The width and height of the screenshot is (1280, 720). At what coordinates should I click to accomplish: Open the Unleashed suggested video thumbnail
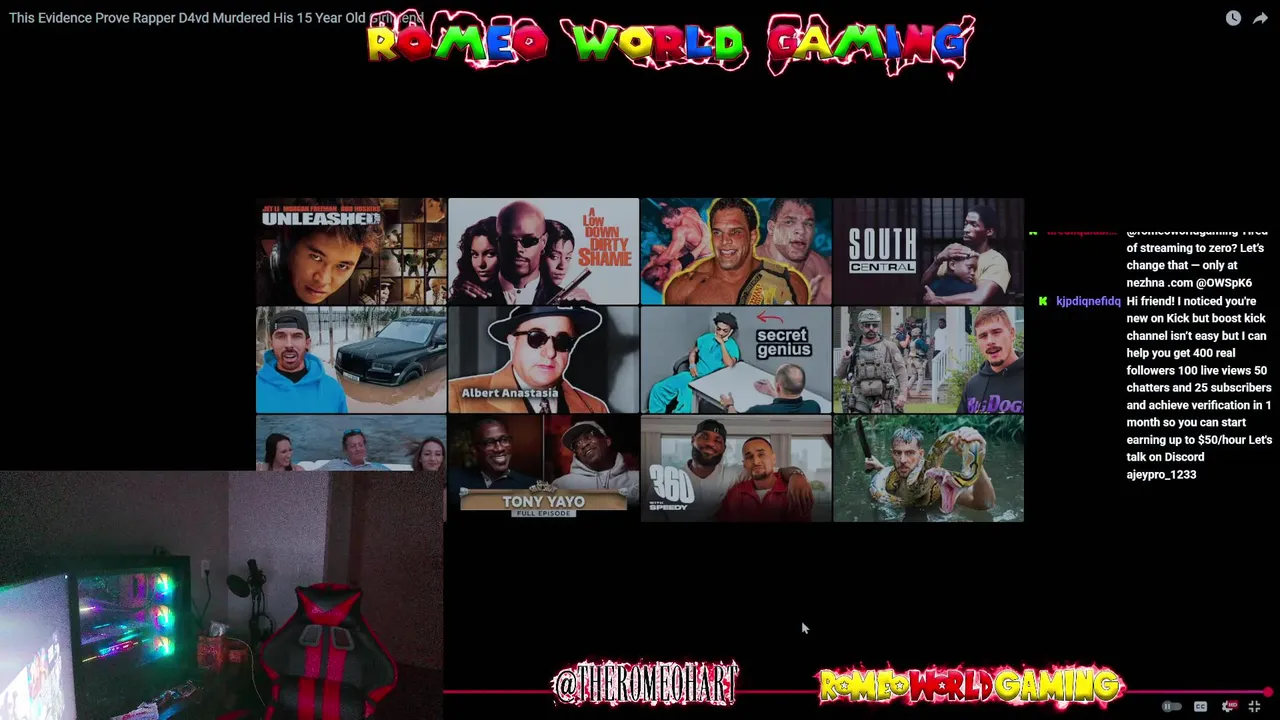[x=351, y=251]
